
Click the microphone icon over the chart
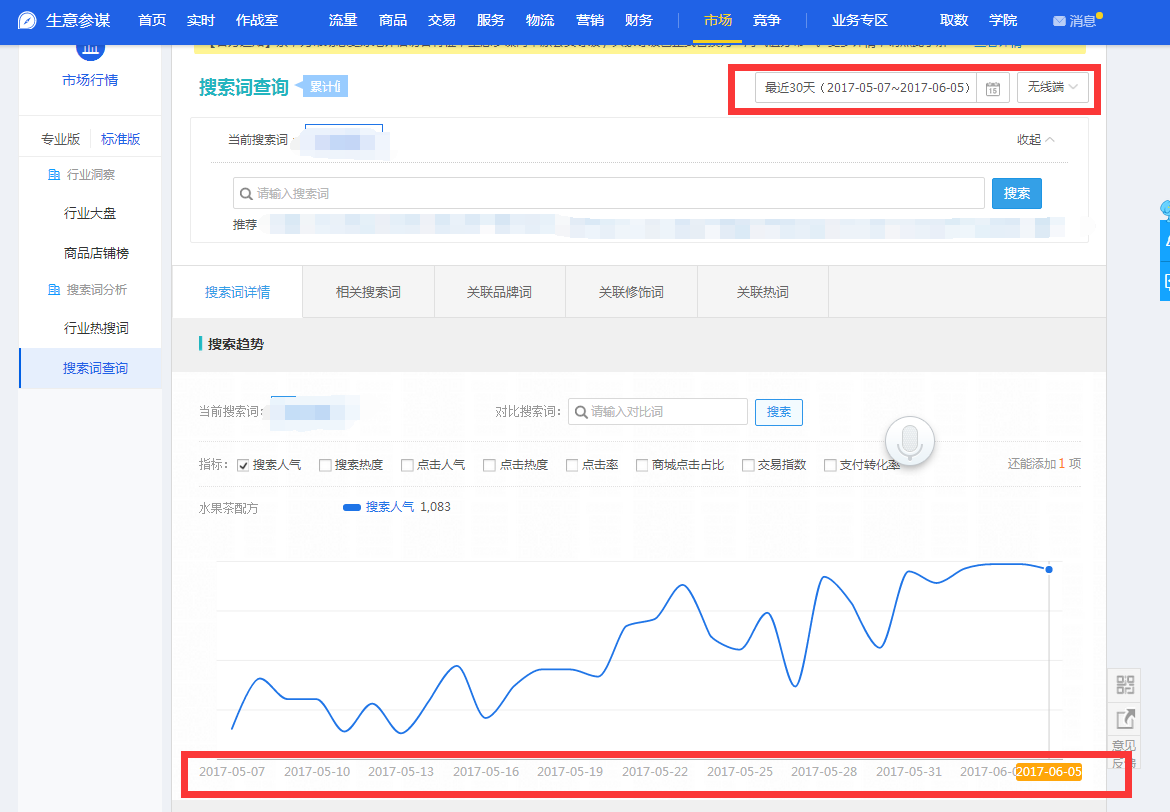point(908,440)
